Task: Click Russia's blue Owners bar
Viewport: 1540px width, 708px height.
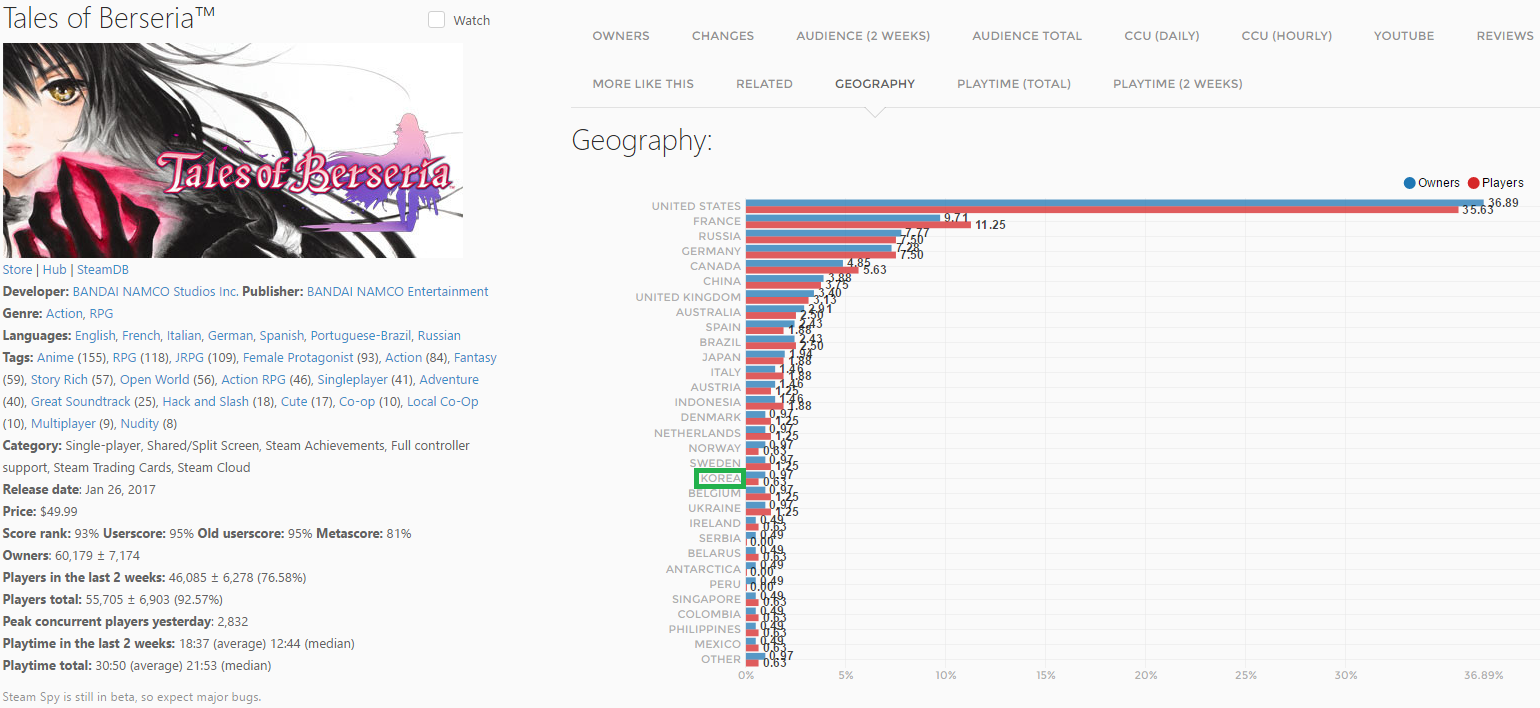Action: [824, 233]
